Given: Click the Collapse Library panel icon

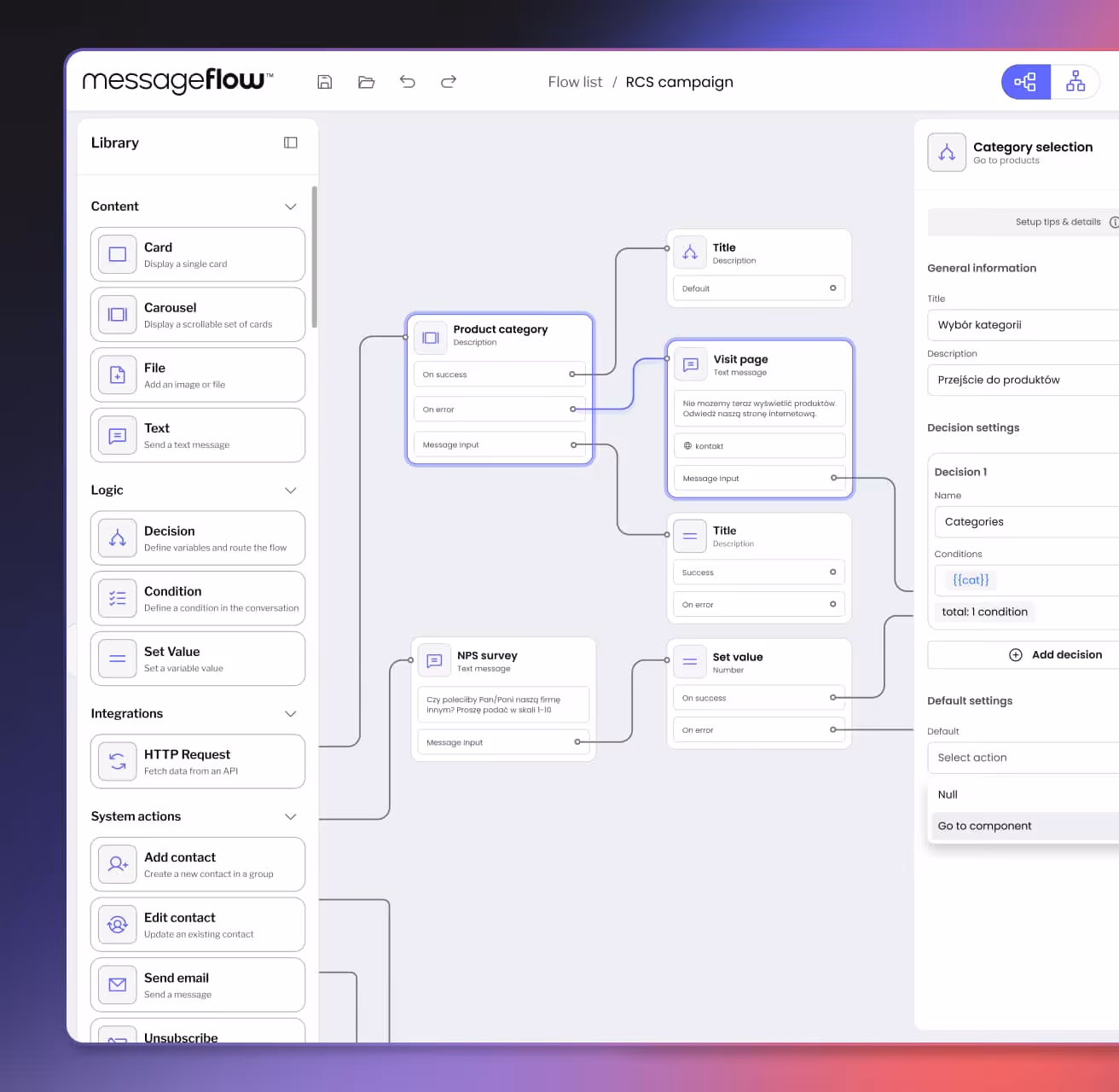Looking at the screenshot, I should 291,142.
